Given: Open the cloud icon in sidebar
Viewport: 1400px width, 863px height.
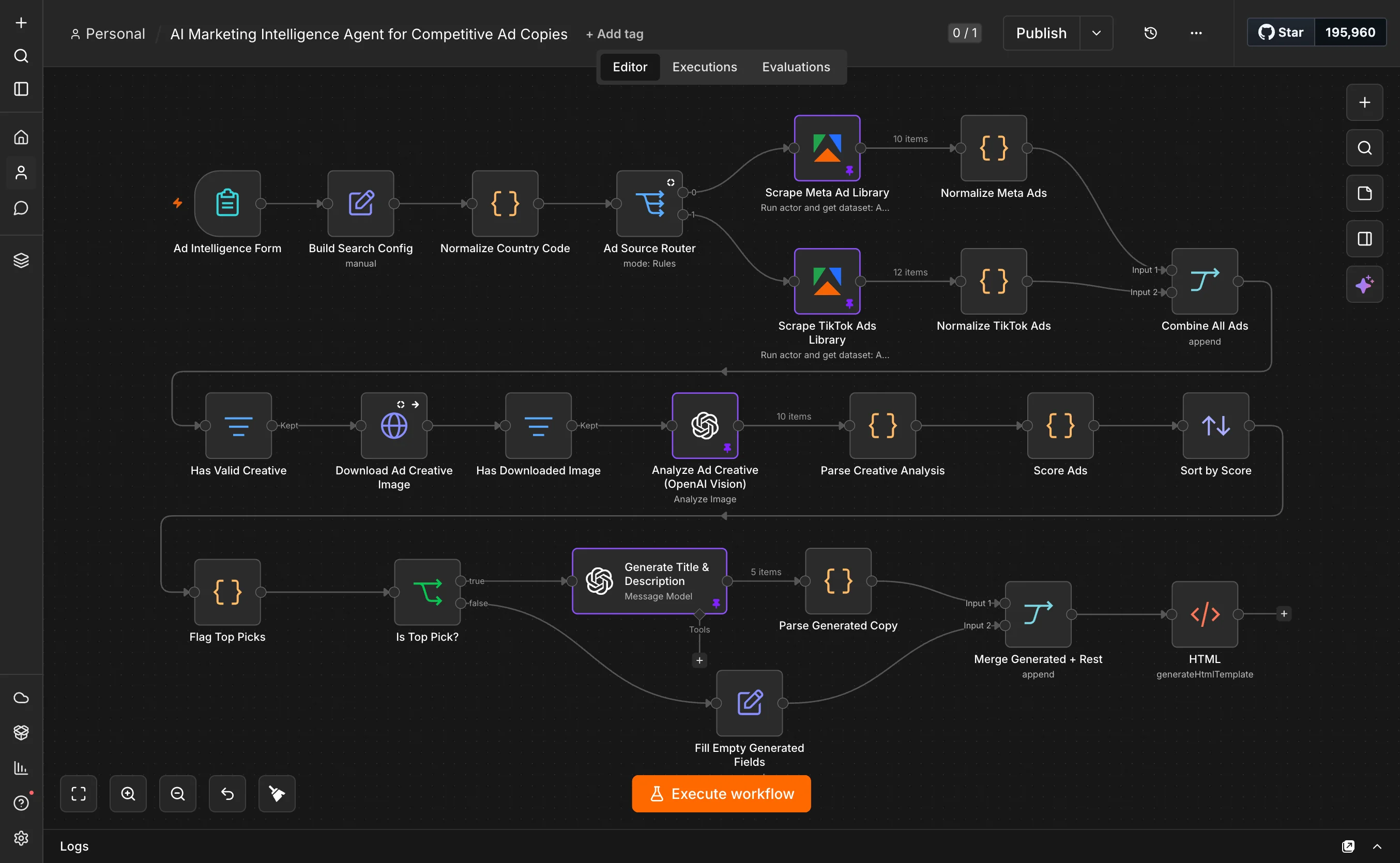Looking at the screenshot, I should pyautogui.click(x=21, y=698).
